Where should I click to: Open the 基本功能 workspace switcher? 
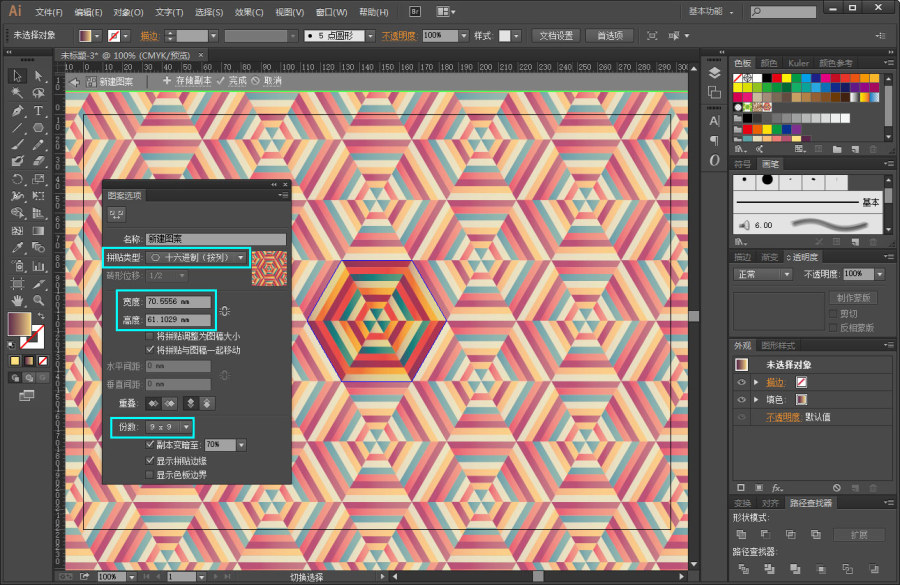click(711, 11)
